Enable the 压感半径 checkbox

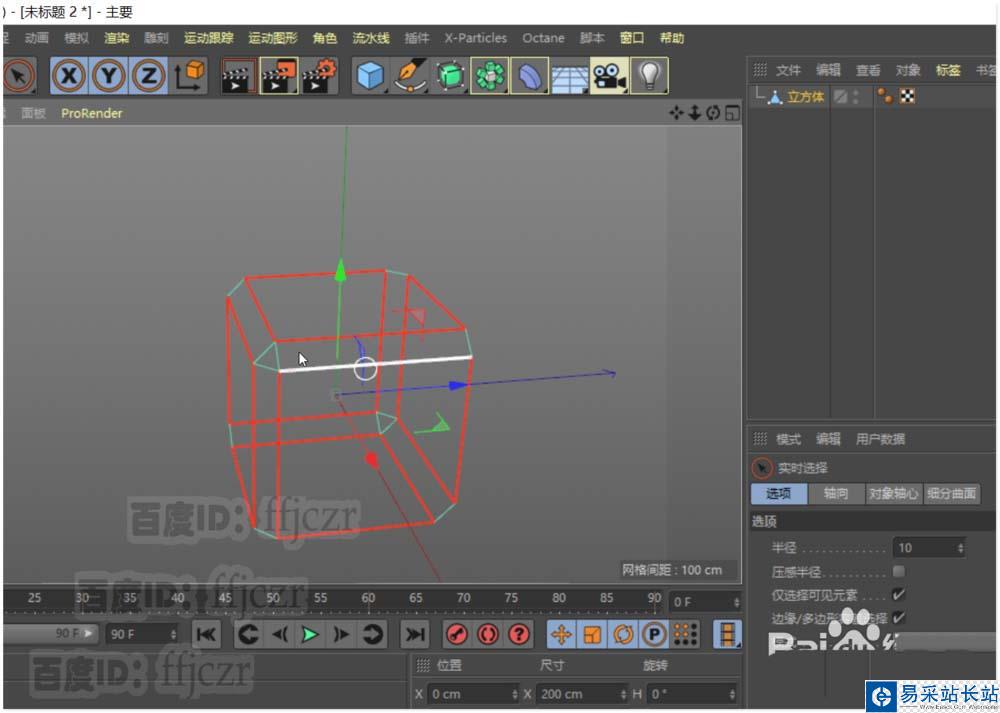coord(898,572)
